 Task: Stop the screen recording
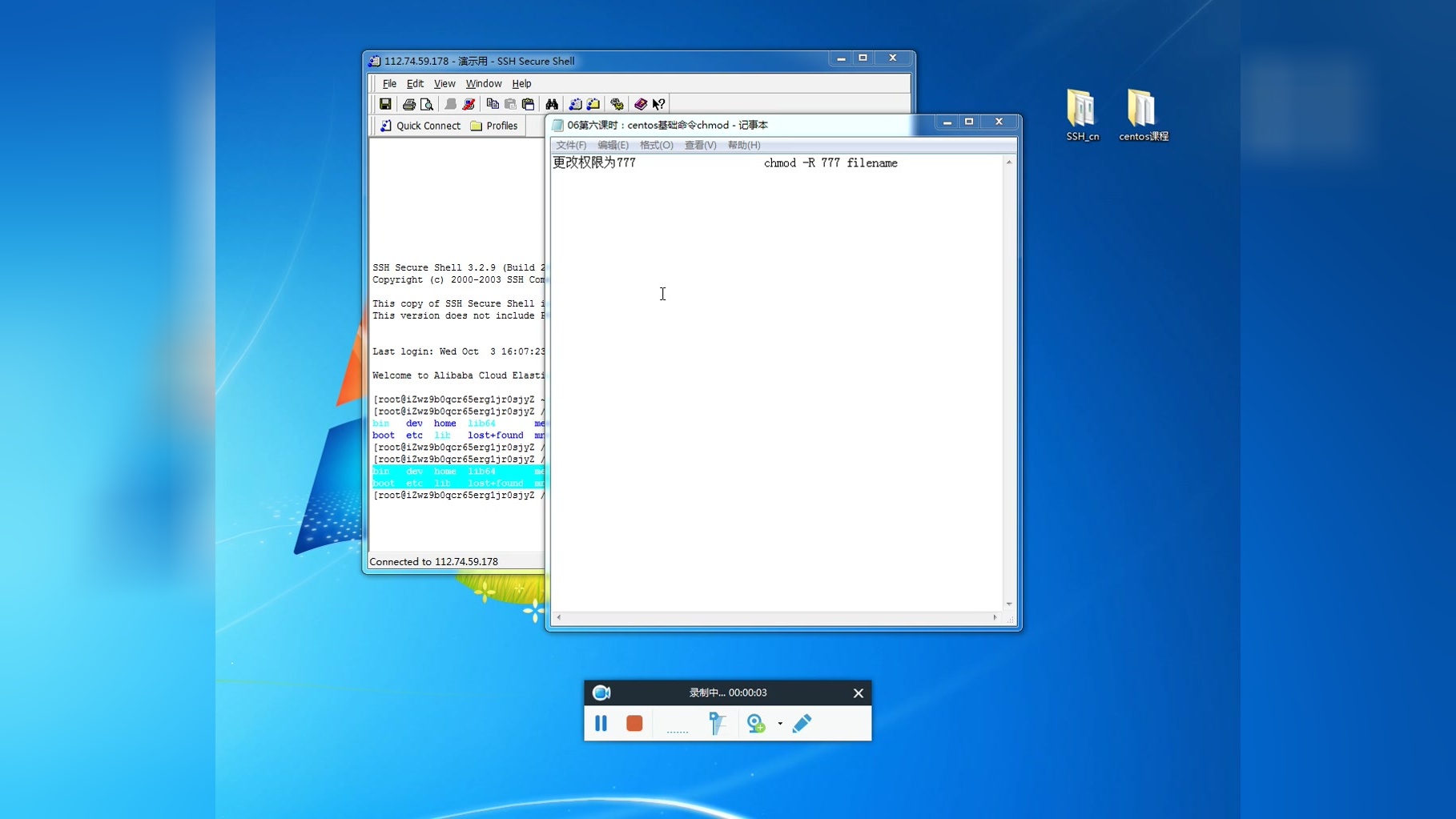[634, 723]
